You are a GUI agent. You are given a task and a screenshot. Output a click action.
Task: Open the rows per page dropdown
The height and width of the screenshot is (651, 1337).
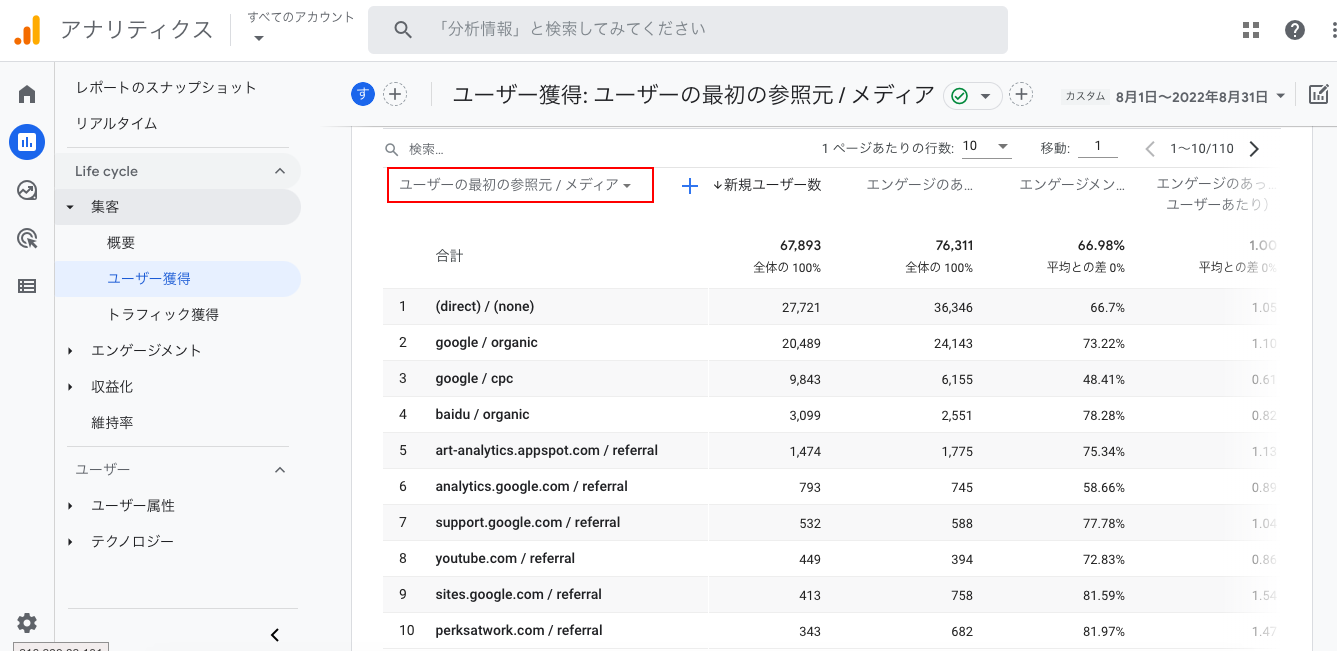986,148
